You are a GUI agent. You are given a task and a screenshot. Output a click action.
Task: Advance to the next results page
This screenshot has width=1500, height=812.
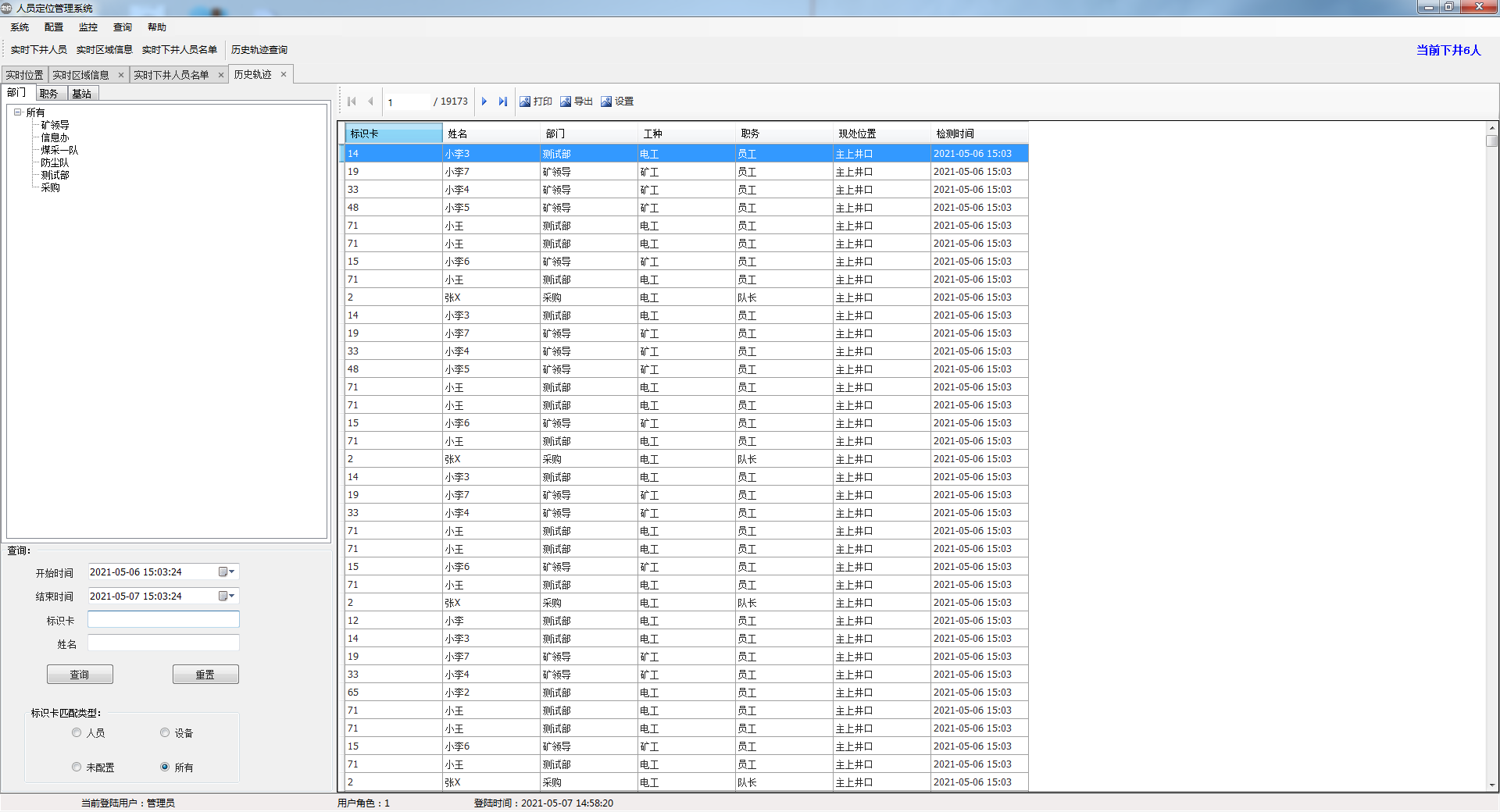click(484, 101)
